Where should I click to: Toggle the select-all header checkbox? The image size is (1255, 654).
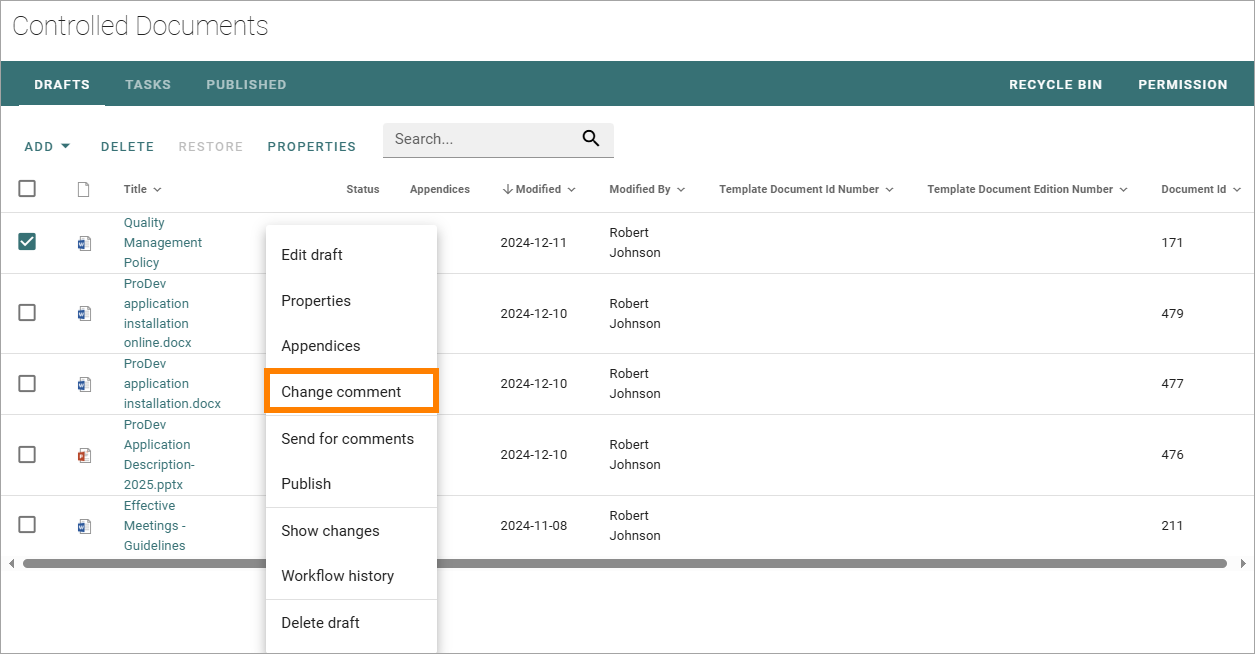point(27,188)
